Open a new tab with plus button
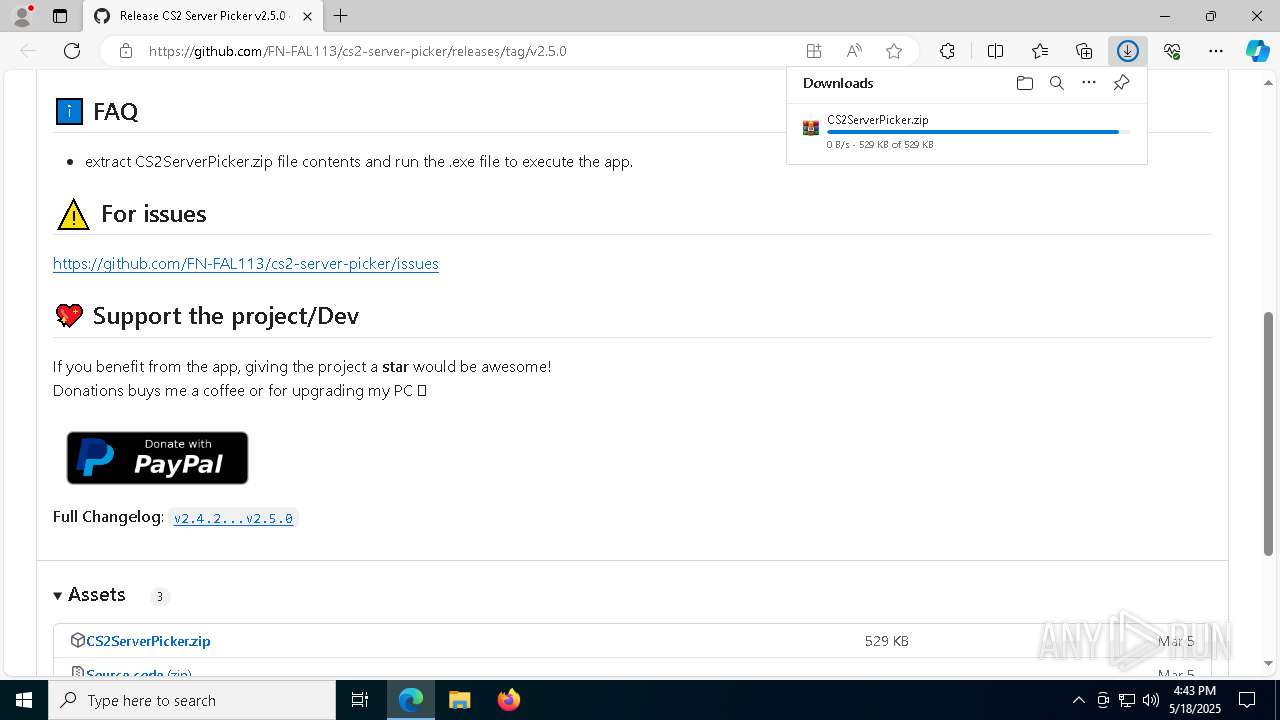Screen dimensions: 1280x720 (341, 16)
